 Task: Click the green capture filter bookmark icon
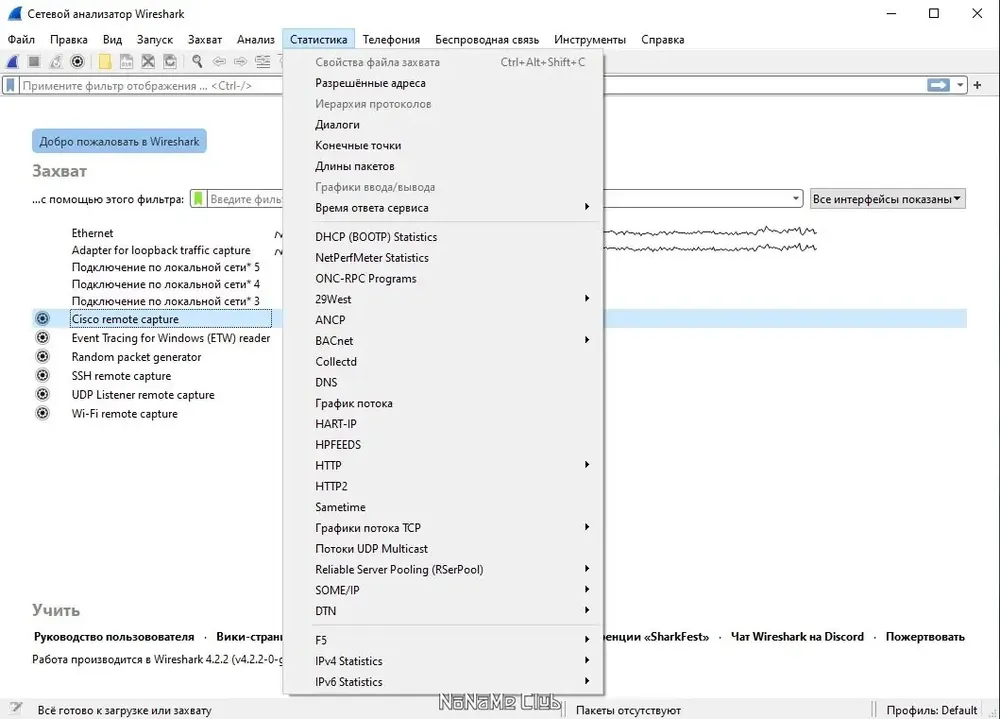198,199
